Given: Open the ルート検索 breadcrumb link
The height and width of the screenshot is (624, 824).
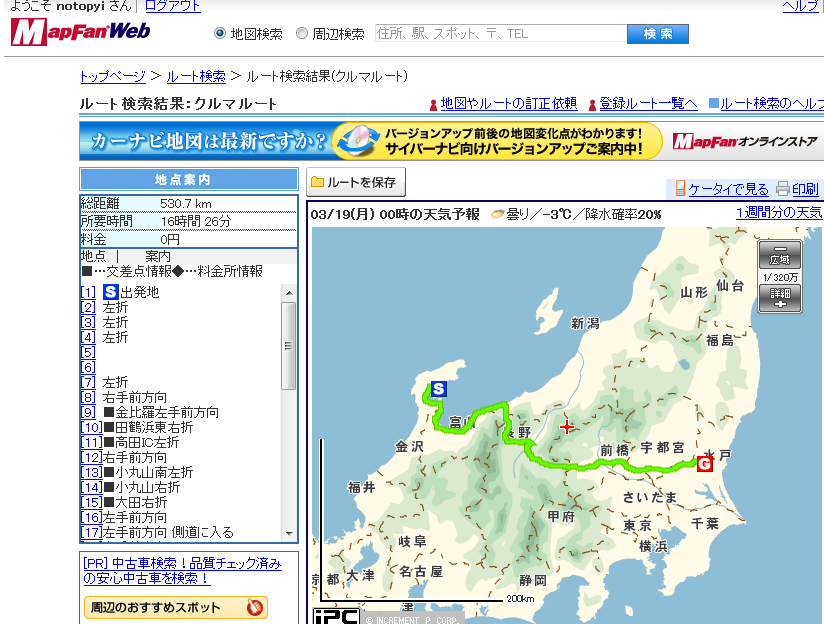Looking at the screenshot, I should (x=196, y=76).
